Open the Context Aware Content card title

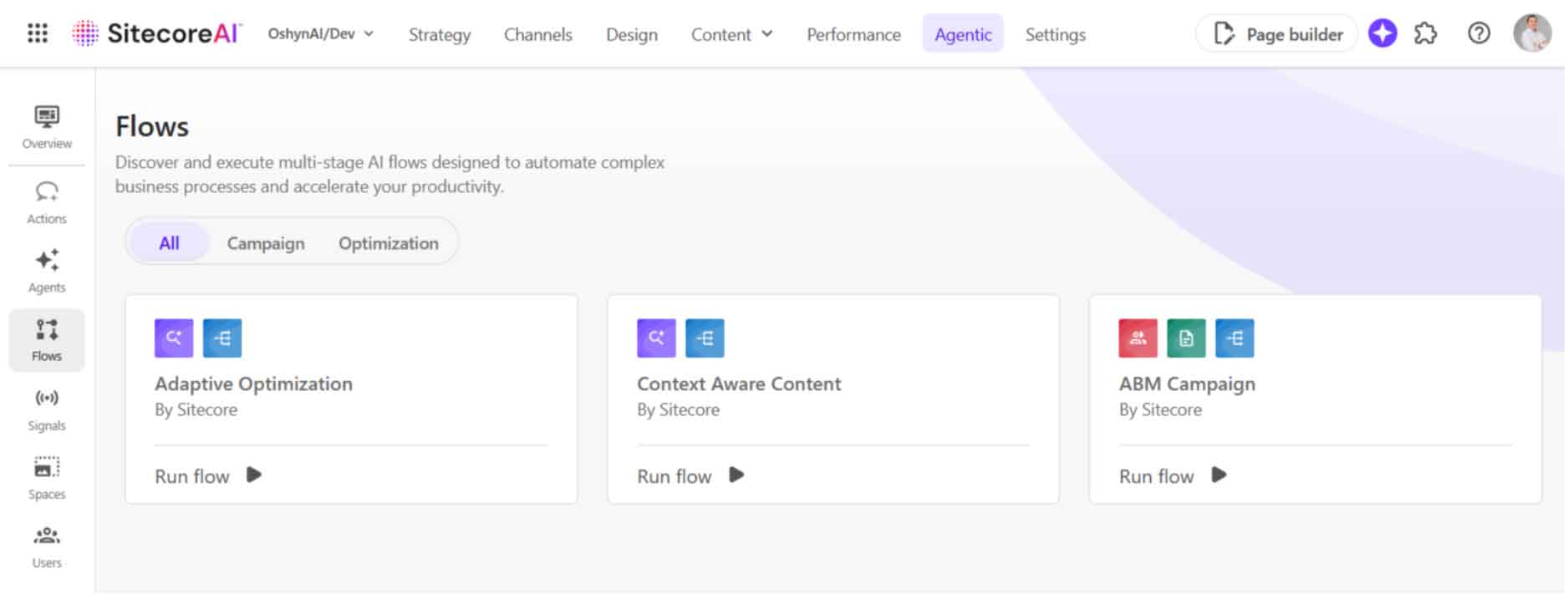(x=739, y=384)
